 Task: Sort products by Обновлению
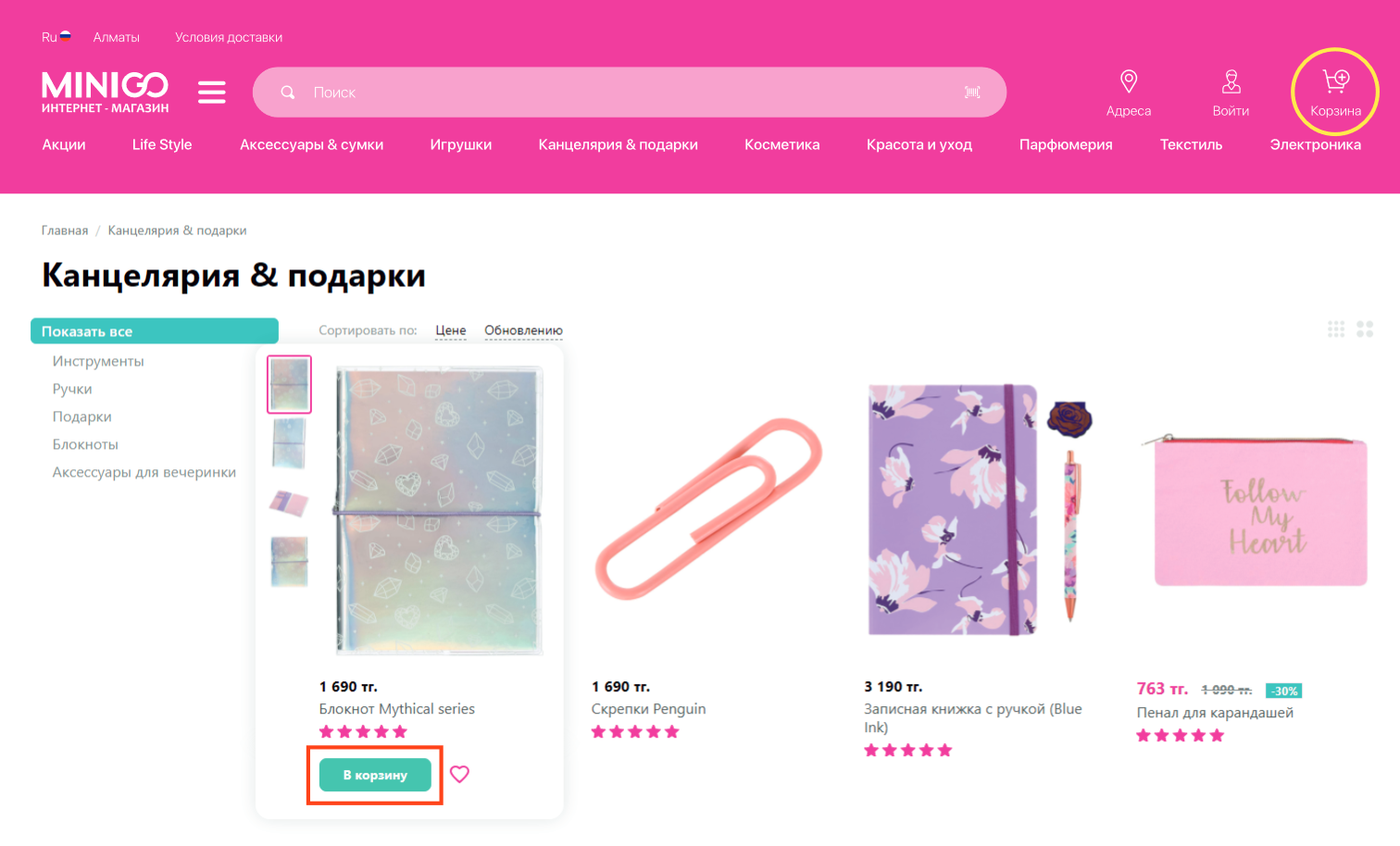523,330
